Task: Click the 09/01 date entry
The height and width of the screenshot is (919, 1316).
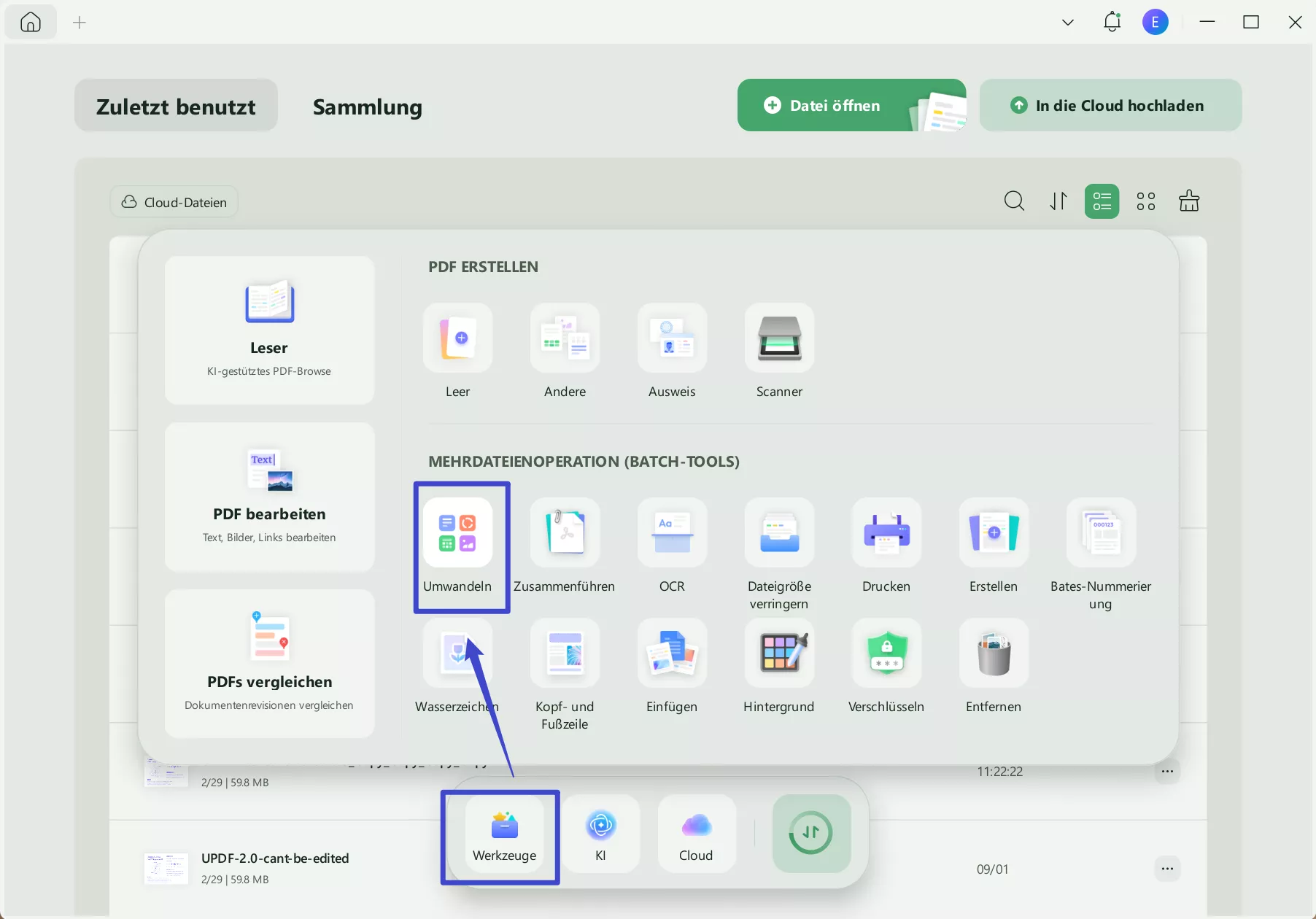Action: [x=992, y=869]
